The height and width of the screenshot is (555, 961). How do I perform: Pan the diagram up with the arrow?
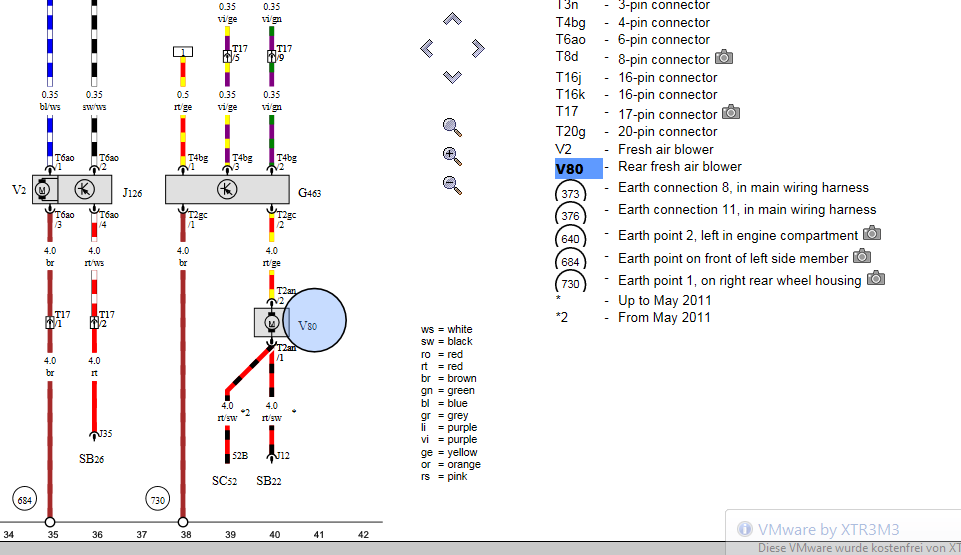click(452, 19)
